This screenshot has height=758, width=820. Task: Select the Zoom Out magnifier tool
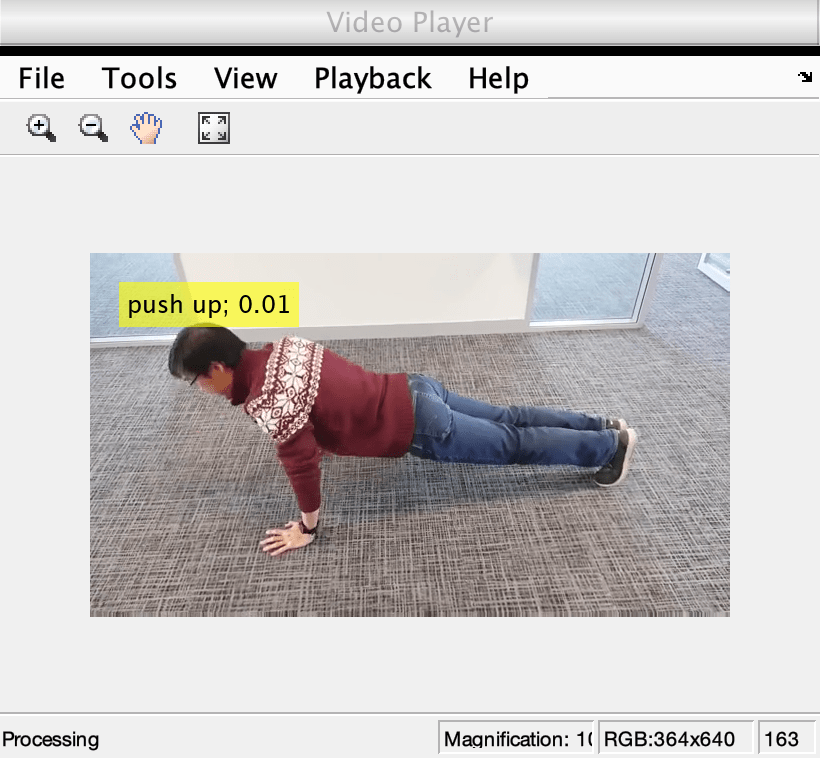point(94,128)
